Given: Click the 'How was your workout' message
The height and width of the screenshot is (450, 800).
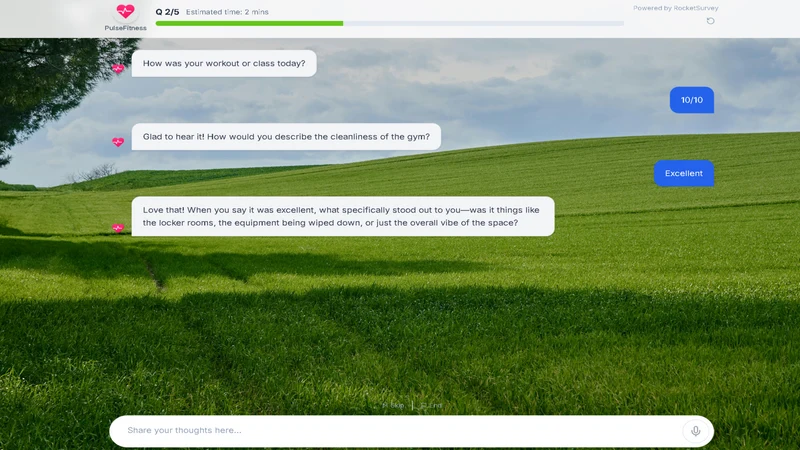Looking at the screenshot, I should (x=224, y=63).
